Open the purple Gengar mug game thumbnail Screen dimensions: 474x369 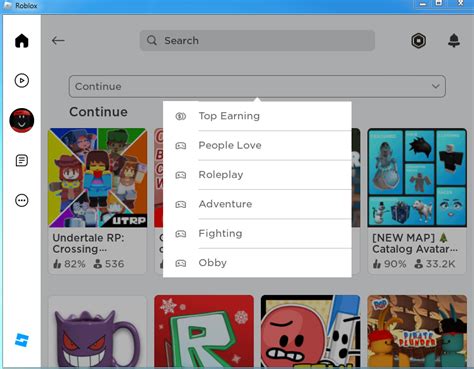click(x=97, y=332)
